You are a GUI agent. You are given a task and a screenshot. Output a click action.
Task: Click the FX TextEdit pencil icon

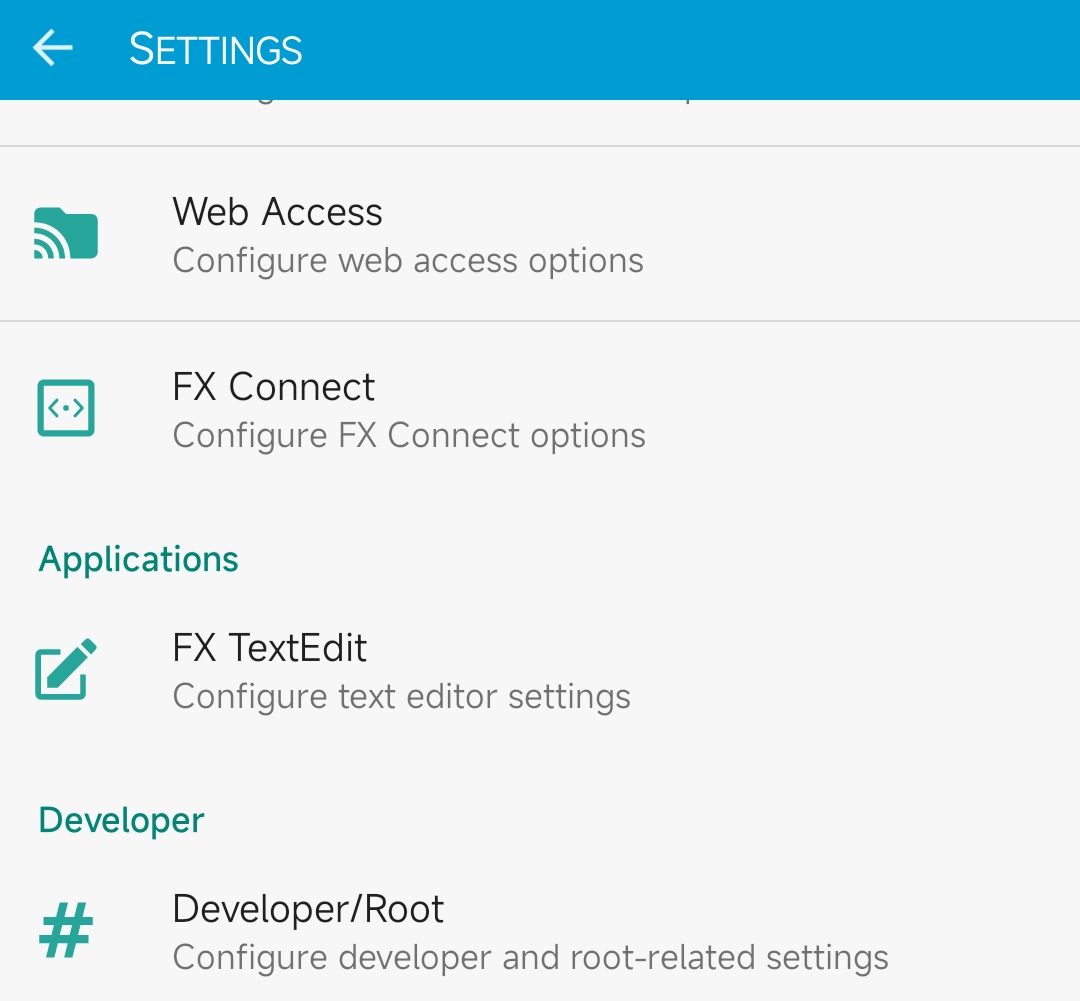[66, 669]
